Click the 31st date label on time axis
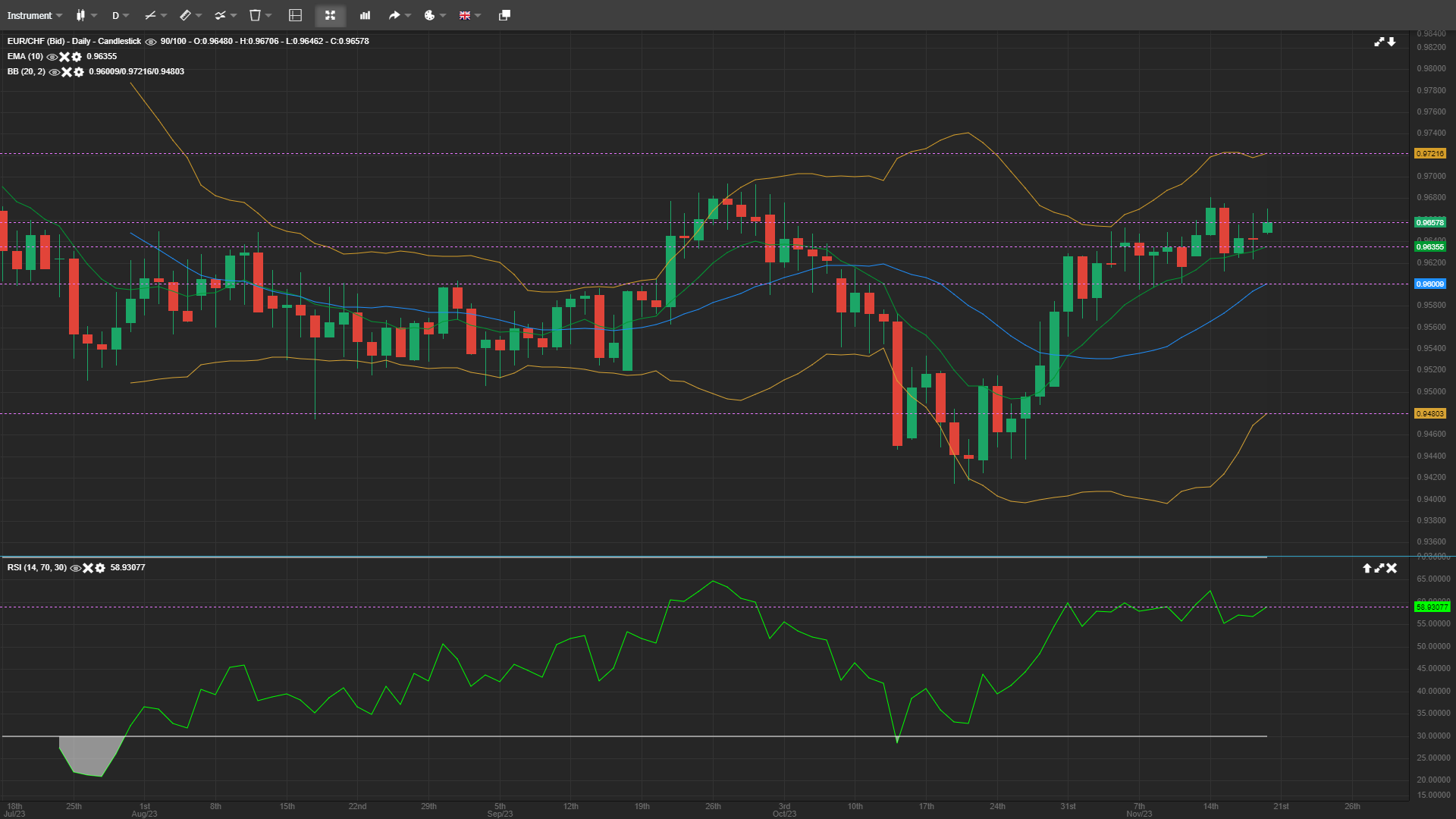This screenshot has height=819, width=1456. (x=1068, y=806)
